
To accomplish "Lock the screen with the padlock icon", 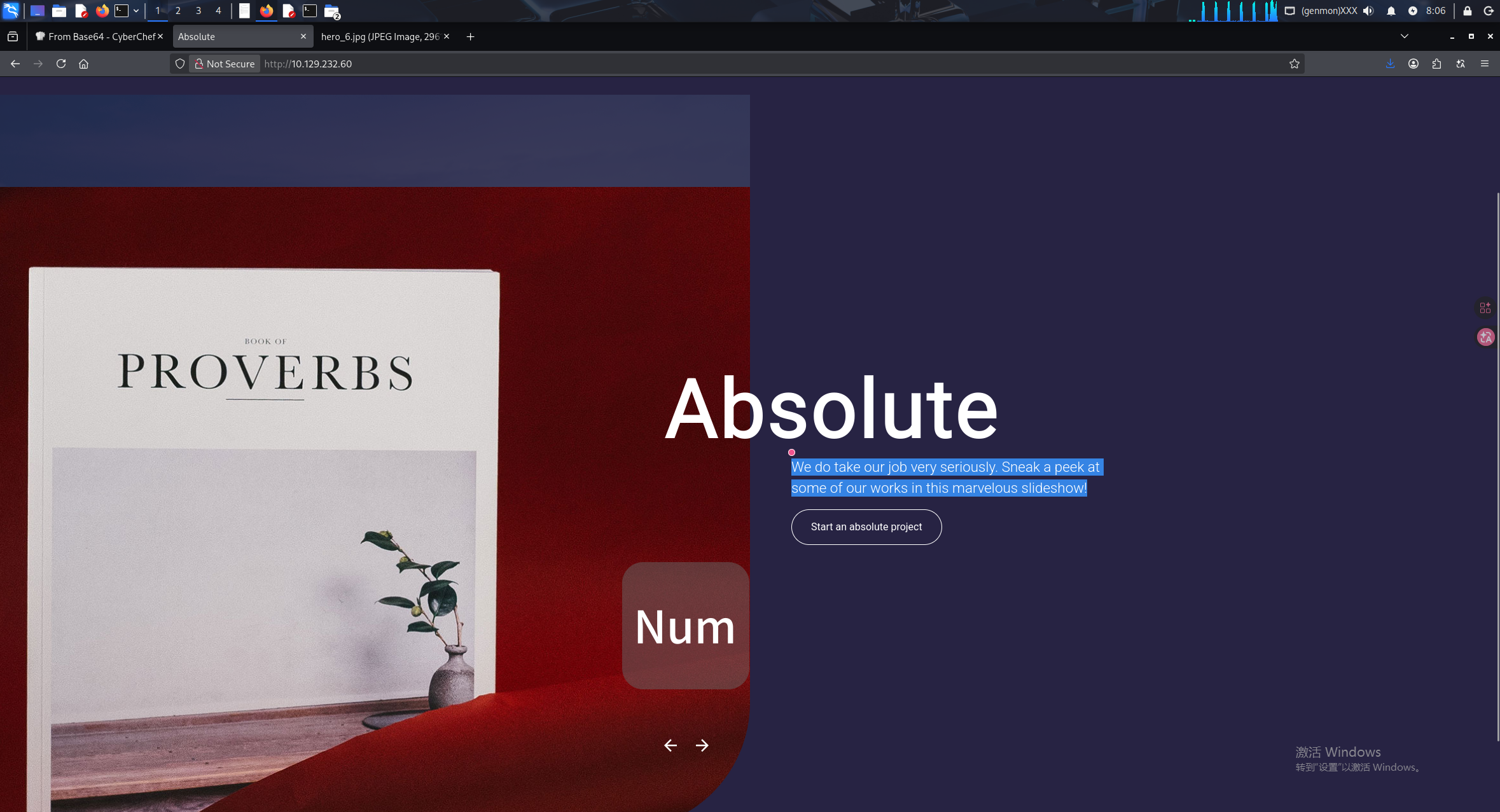I will tap(1468, 11).
